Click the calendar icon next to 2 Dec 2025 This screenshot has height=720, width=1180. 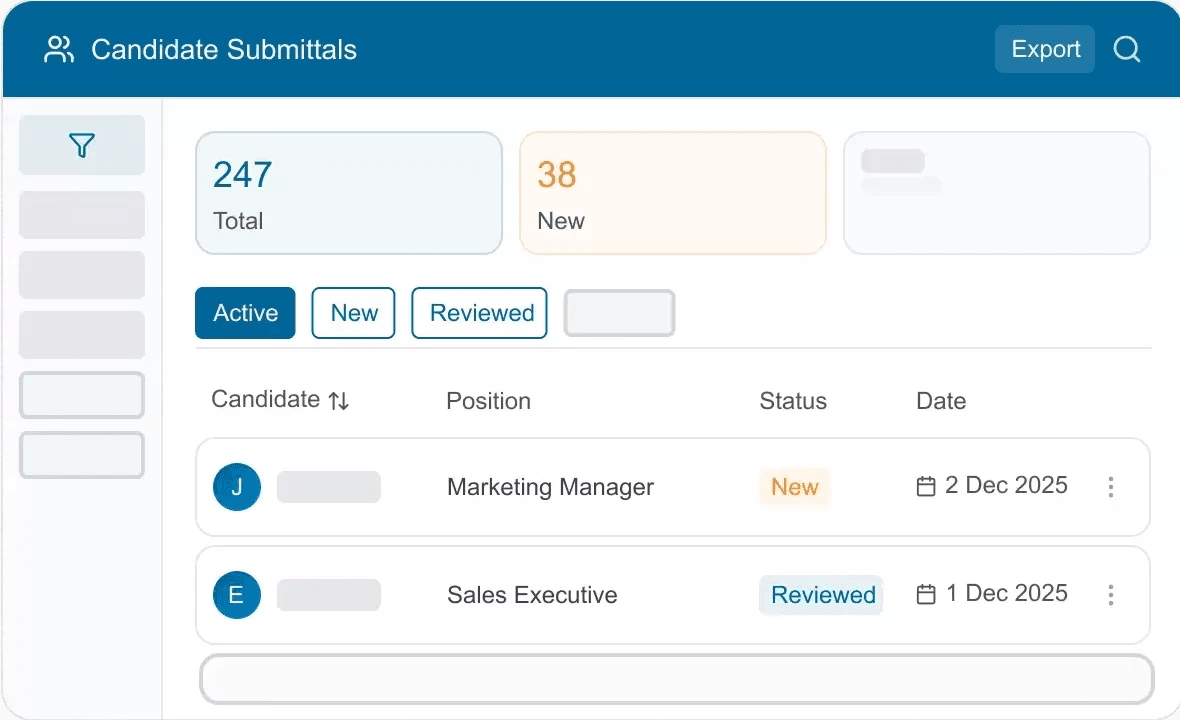926,486
